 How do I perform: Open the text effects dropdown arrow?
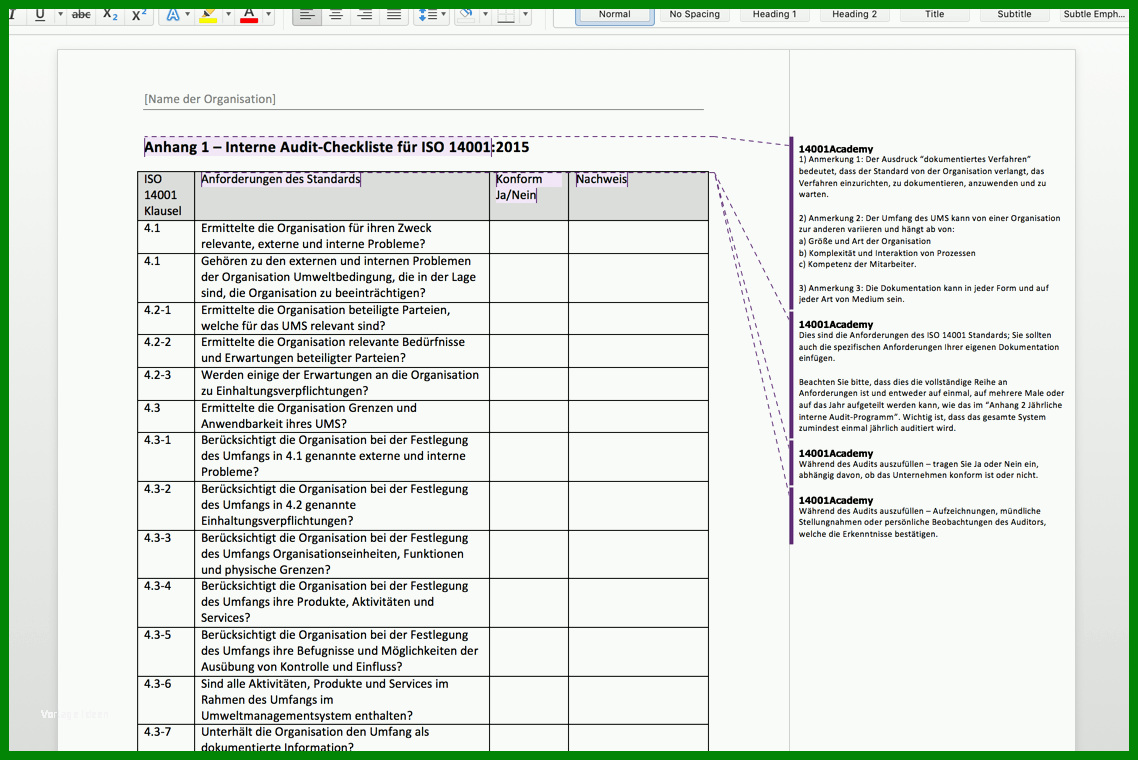click(x=187, y=14)
